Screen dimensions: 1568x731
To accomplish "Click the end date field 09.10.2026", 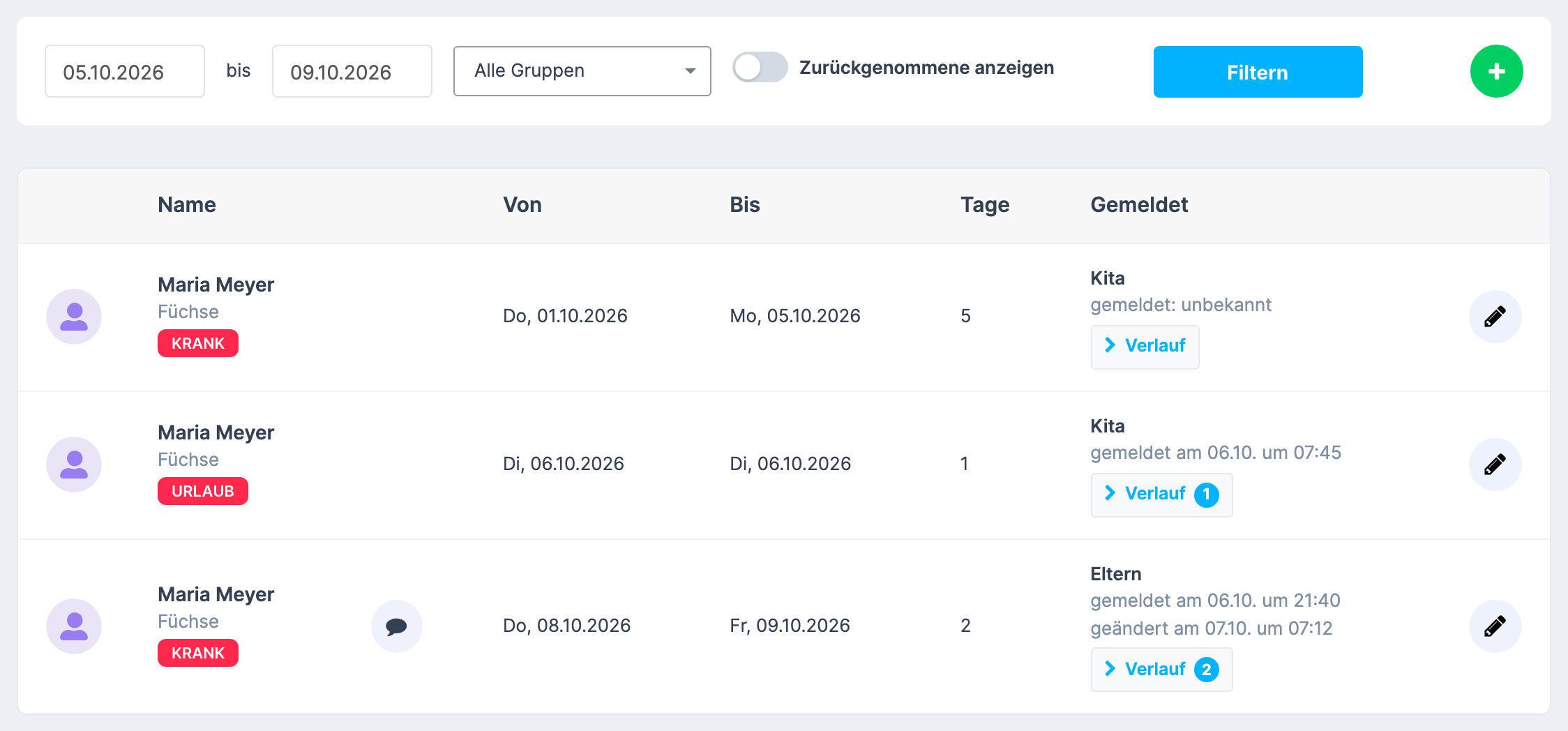I will 352,71.
